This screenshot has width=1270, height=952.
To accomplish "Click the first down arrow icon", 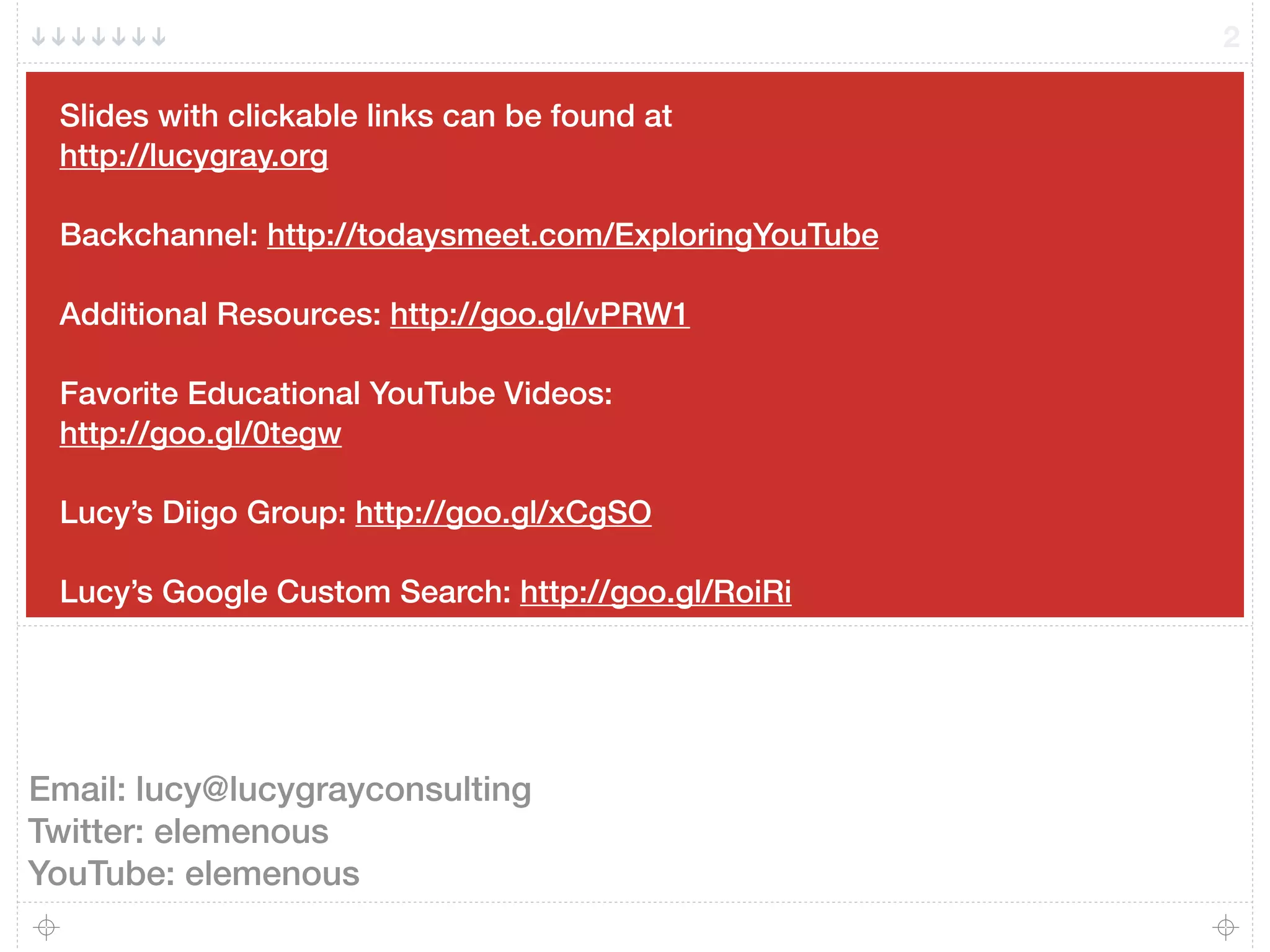I will point(38,37).
